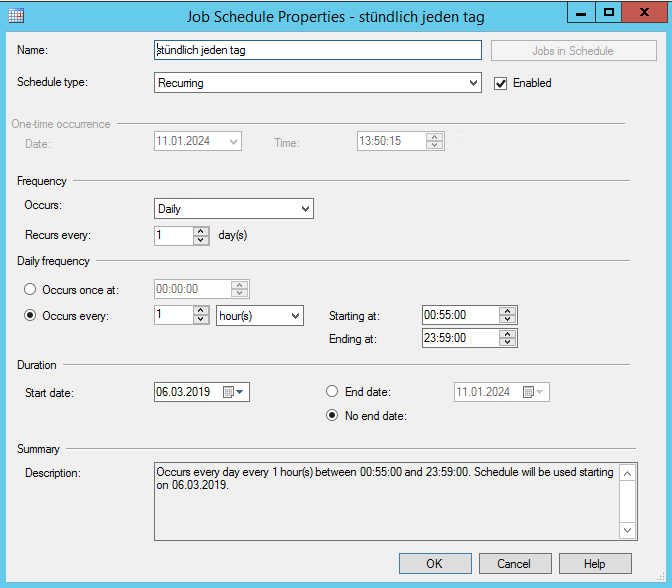Increase the Occurs every interval value
Viewport: 672px width, 588px height.
click(x=201, y=311)
